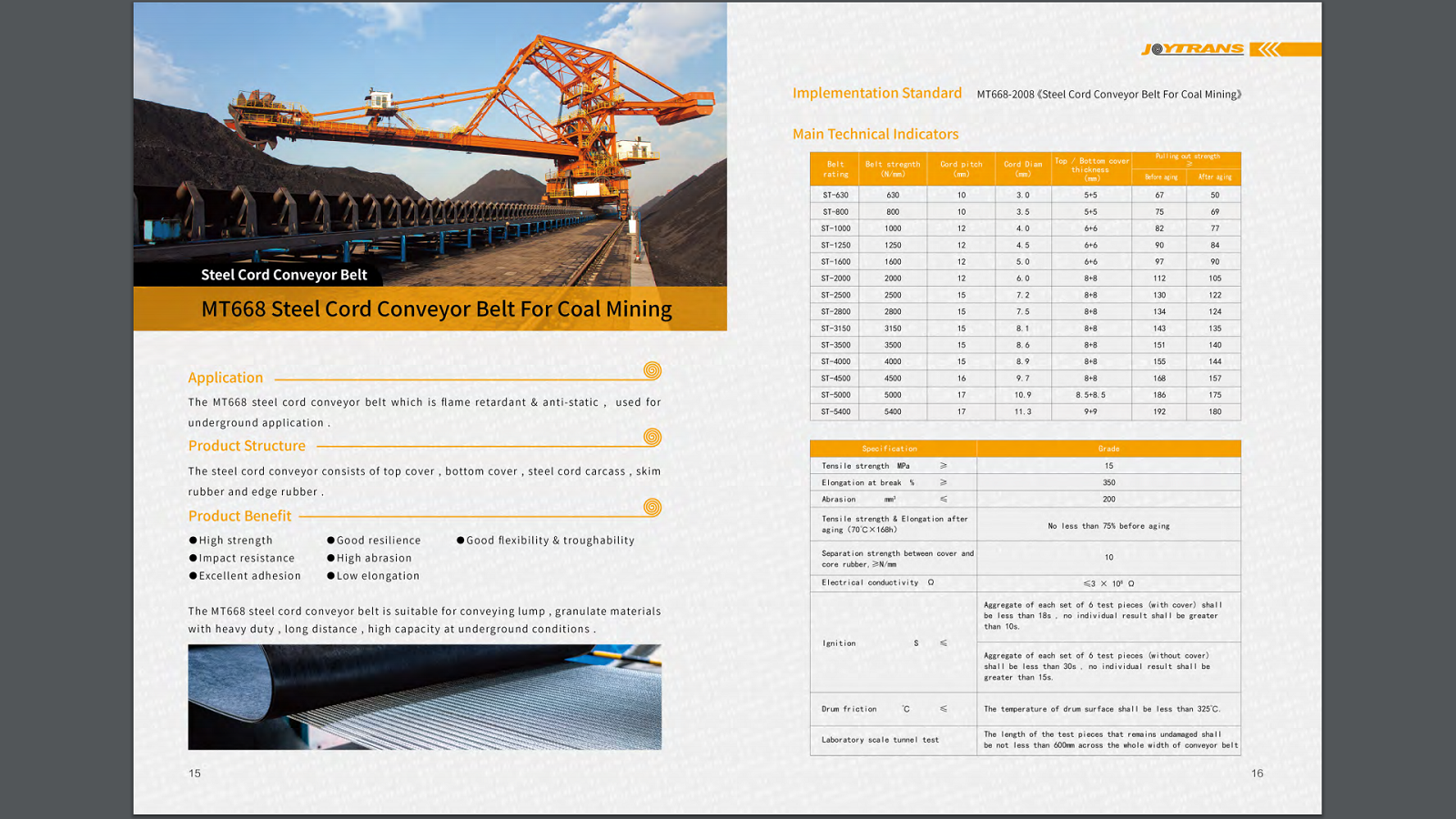Viewport: 1456px width, 819px height.
Task: Click the 'Belt strength' column header
Action: [893, 169]
